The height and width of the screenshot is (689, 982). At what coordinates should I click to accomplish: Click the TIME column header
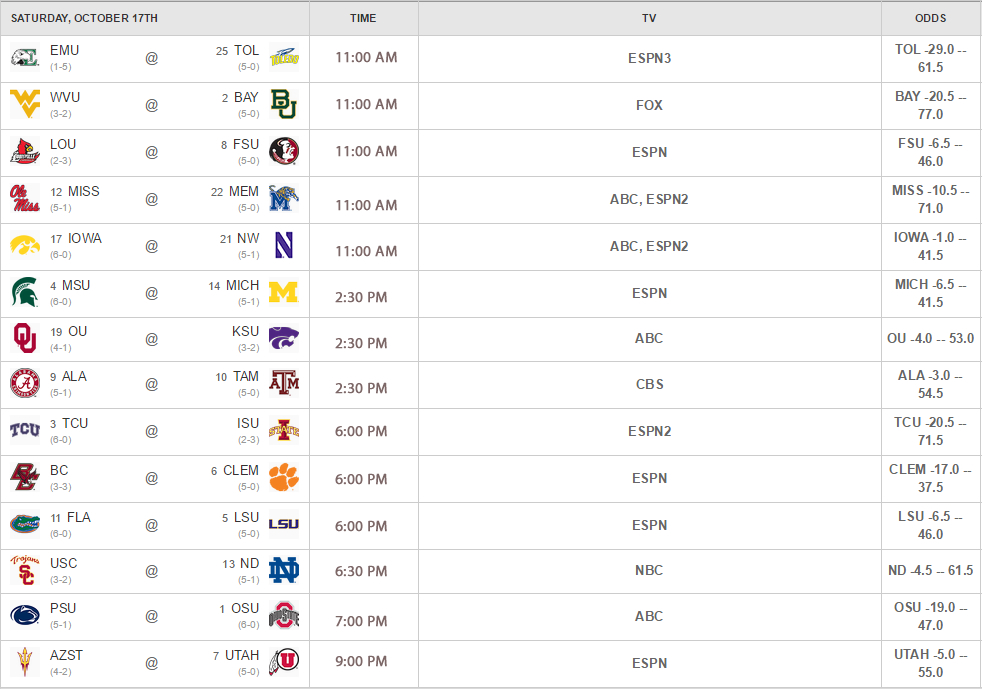363,18
